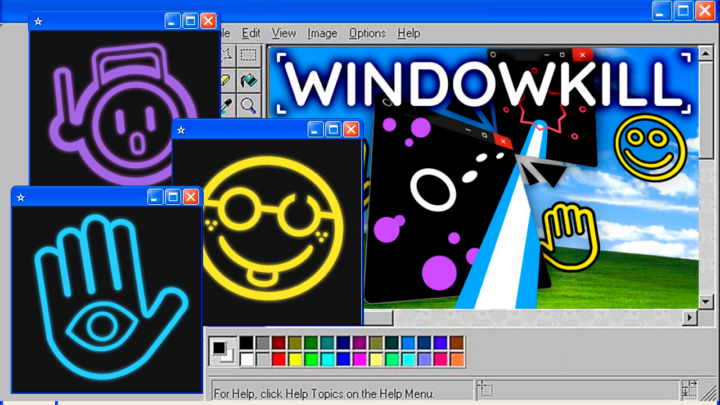Open the Edit menu
The image size is (720, 405).
[251, 33]
